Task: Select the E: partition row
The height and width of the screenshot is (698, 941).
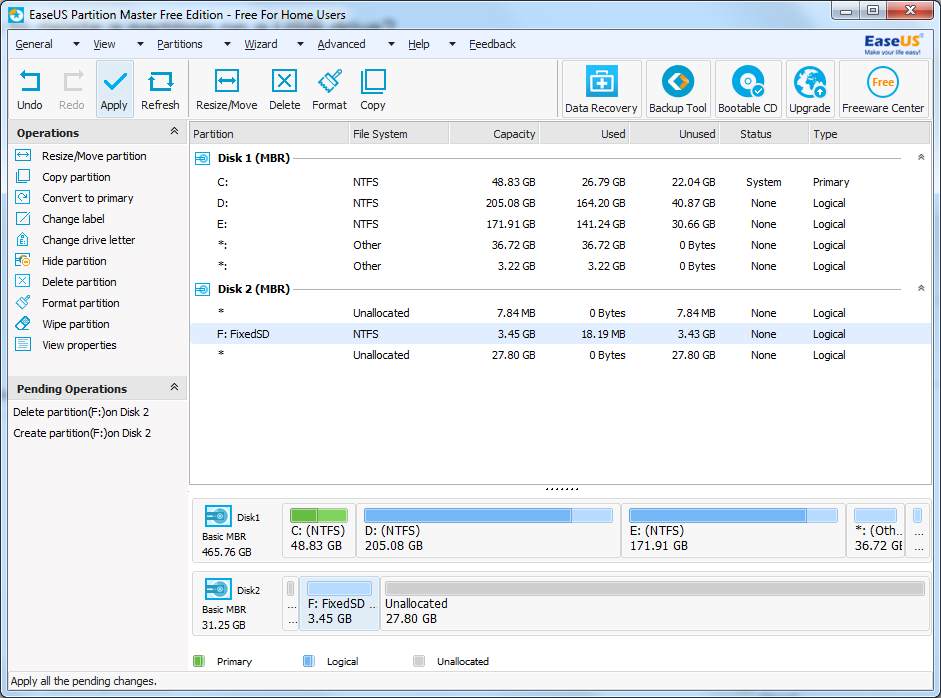Action: (561, 224)
